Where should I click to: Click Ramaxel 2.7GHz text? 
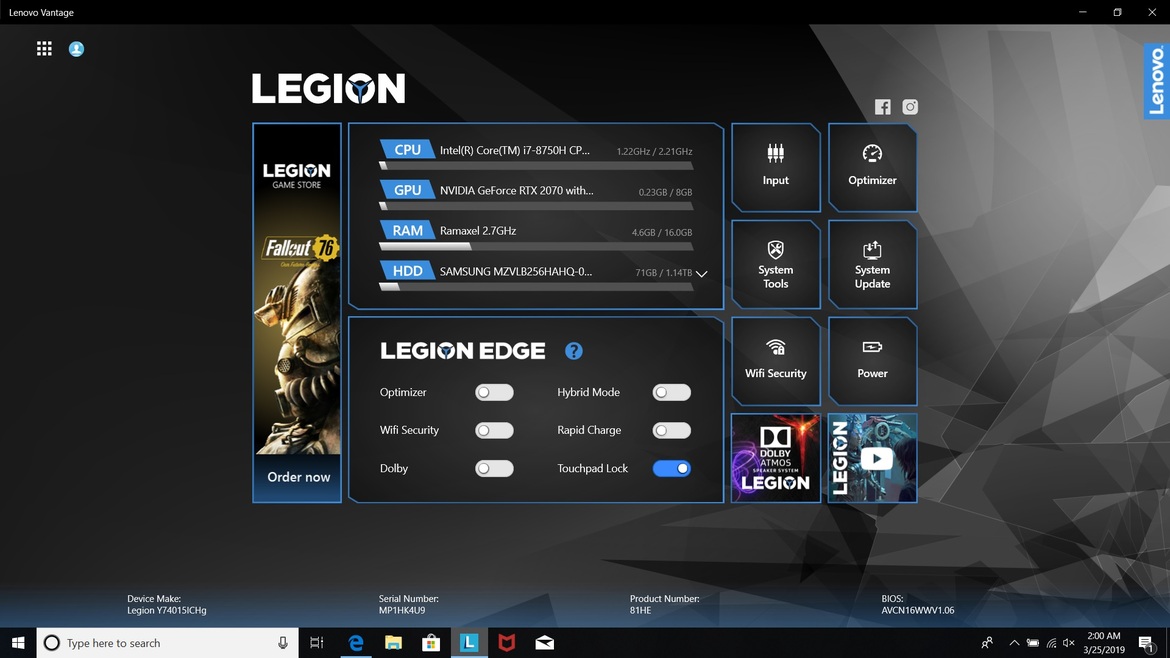pyautogui.click(x=478, y=231)
